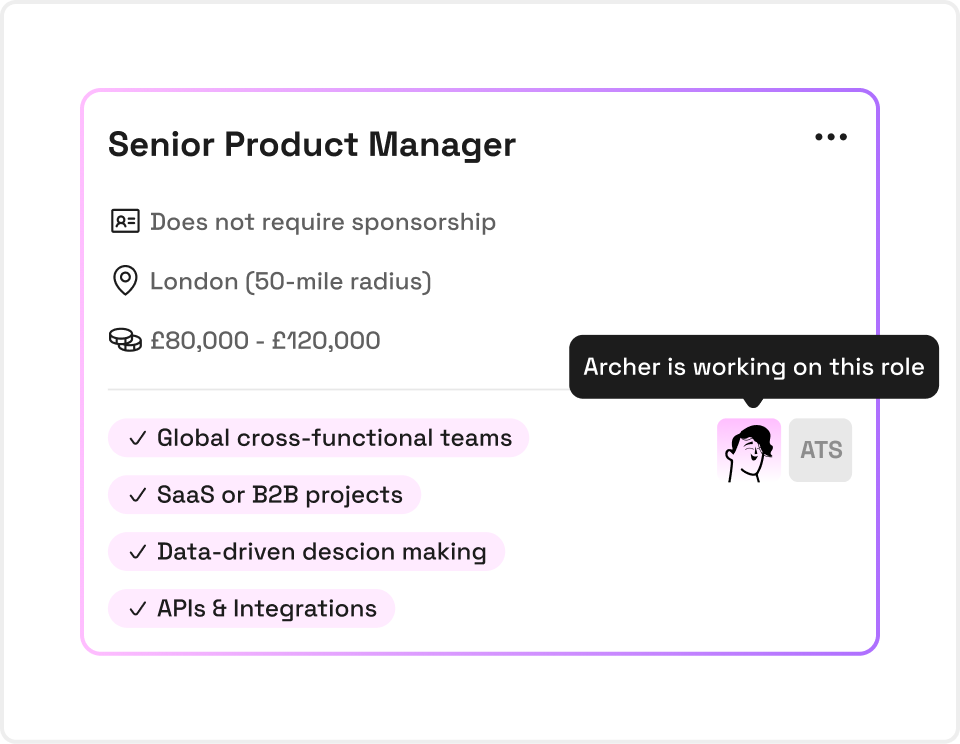
Task: Open the Senior Product Manager role title
Action: [312, 145]
